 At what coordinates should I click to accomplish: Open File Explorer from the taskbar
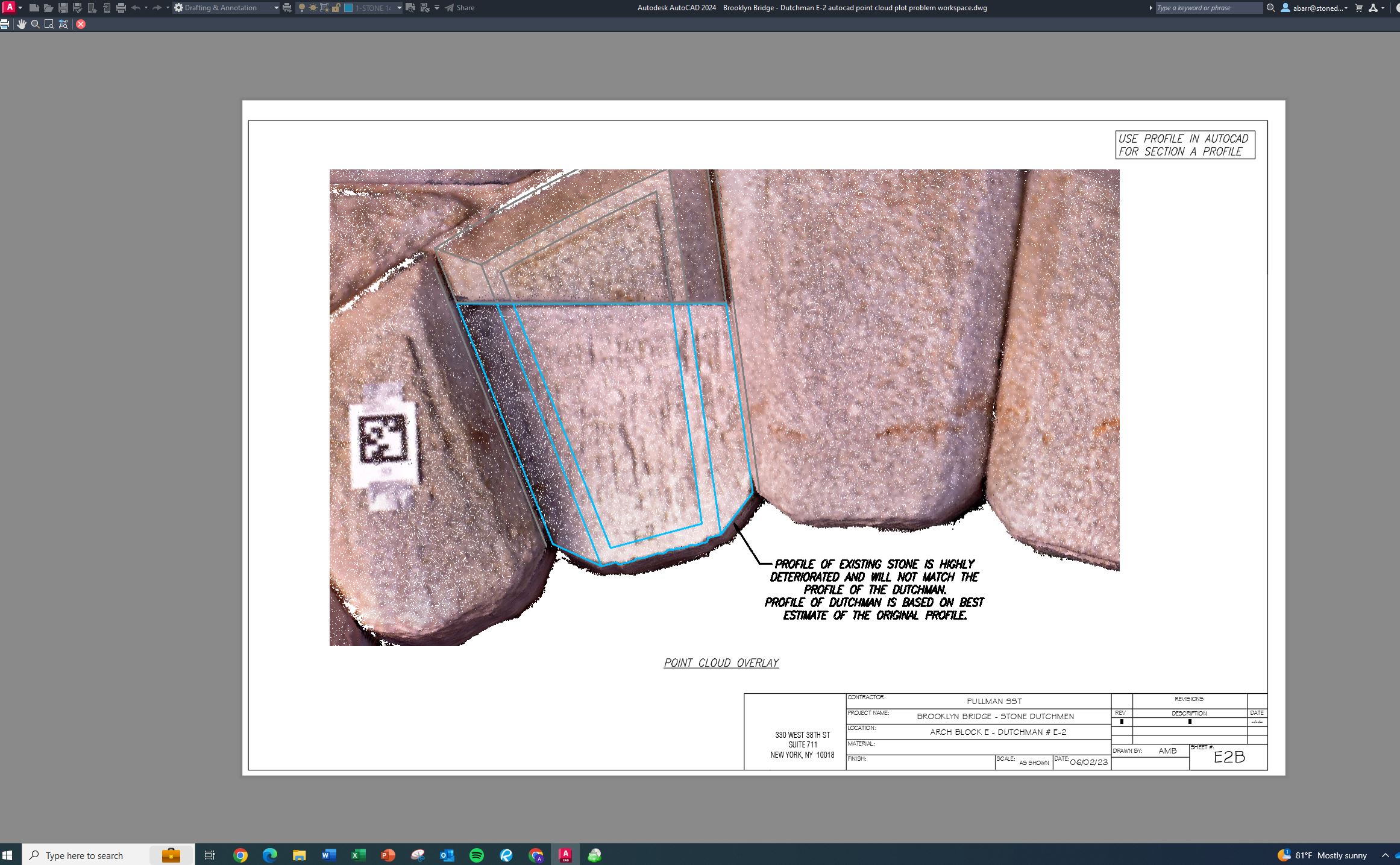(x=300, y=855)
